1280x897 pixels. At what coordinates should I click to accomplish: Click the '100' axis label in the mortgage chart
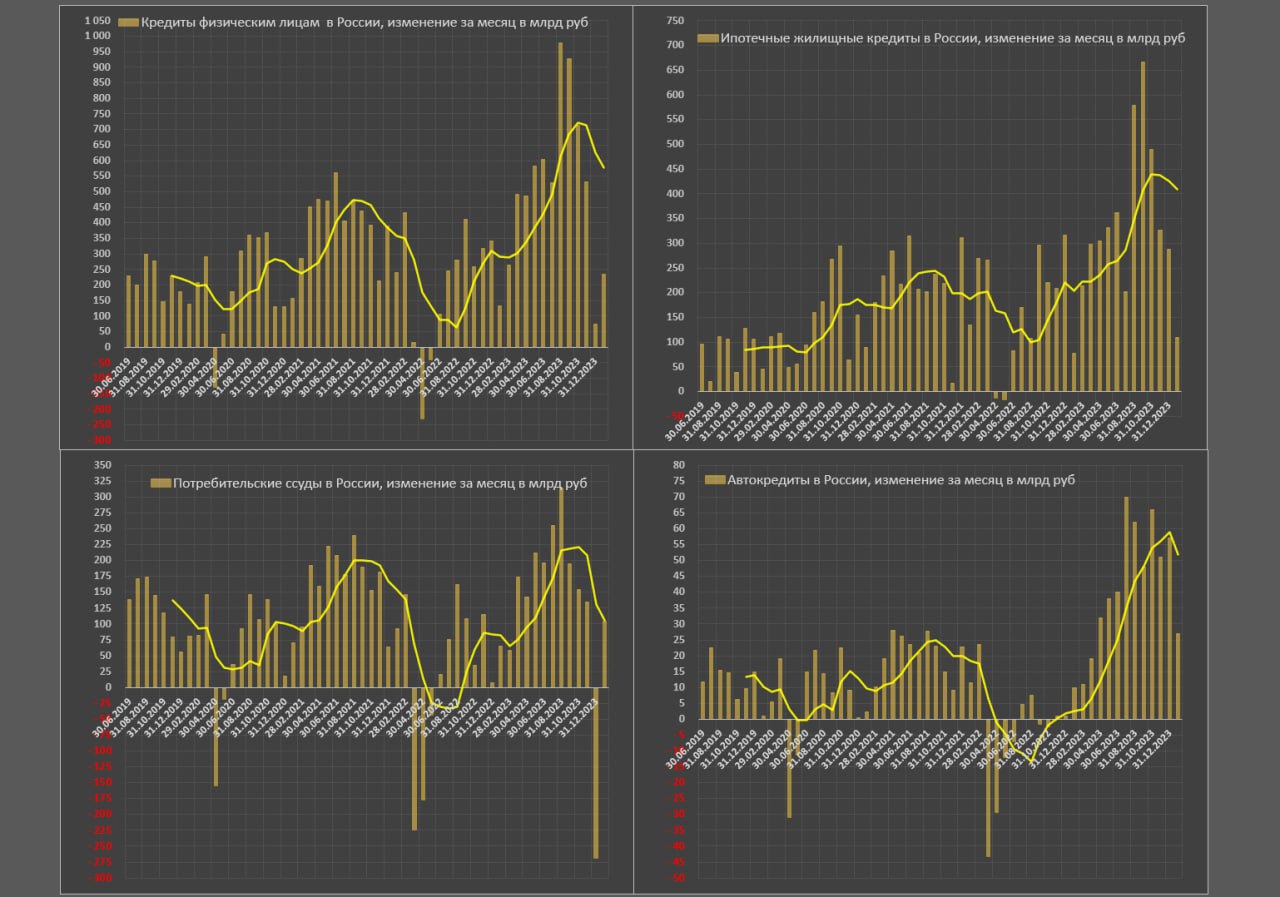tap(676, 342)
